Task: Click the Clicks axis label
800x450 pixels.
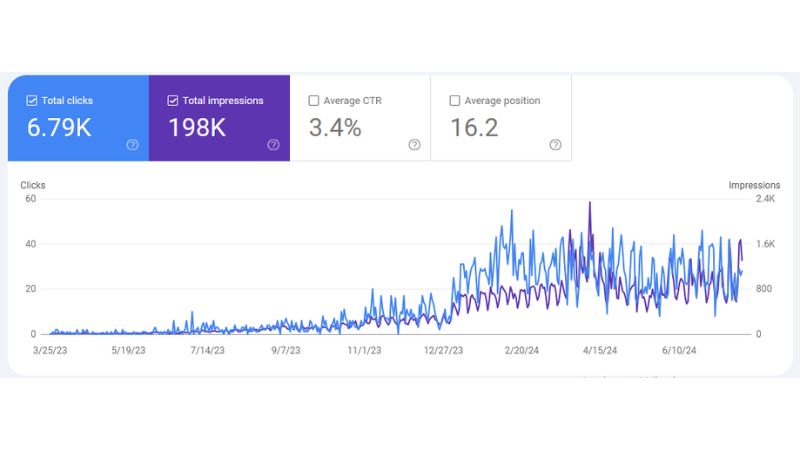Action: click(x=33, y=185)
